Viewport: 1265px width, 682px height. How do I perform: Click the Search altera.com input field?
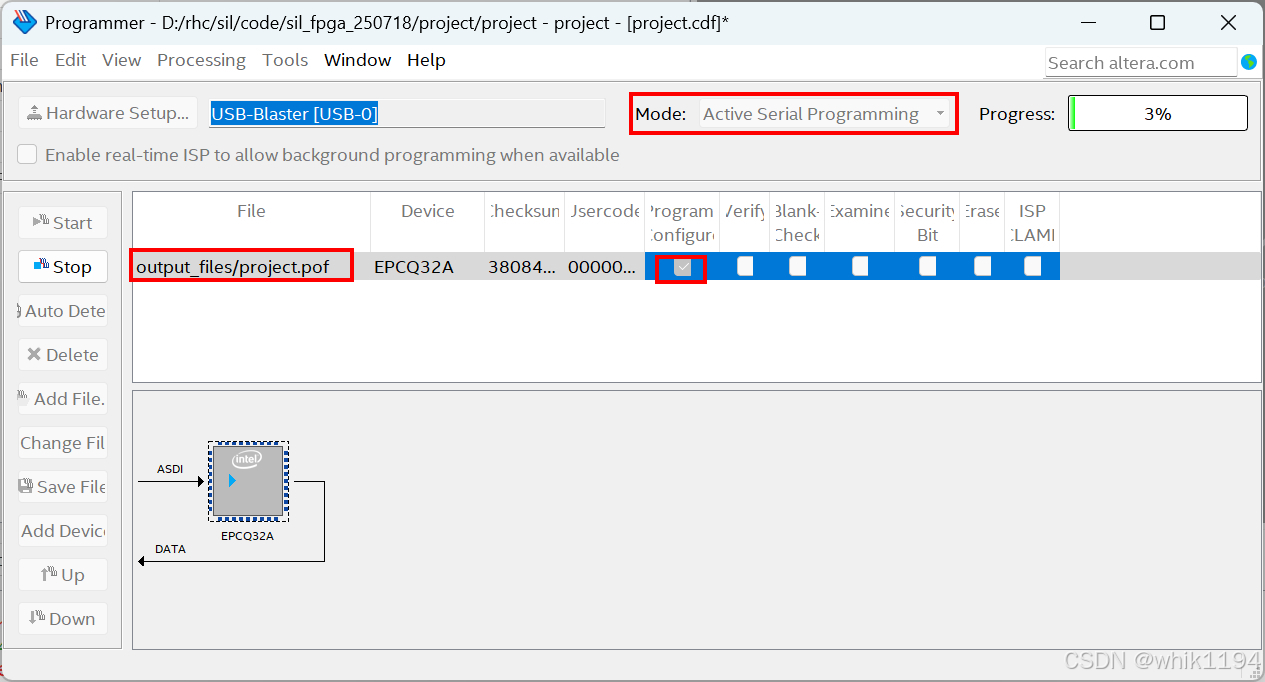tap(1141, 62)
